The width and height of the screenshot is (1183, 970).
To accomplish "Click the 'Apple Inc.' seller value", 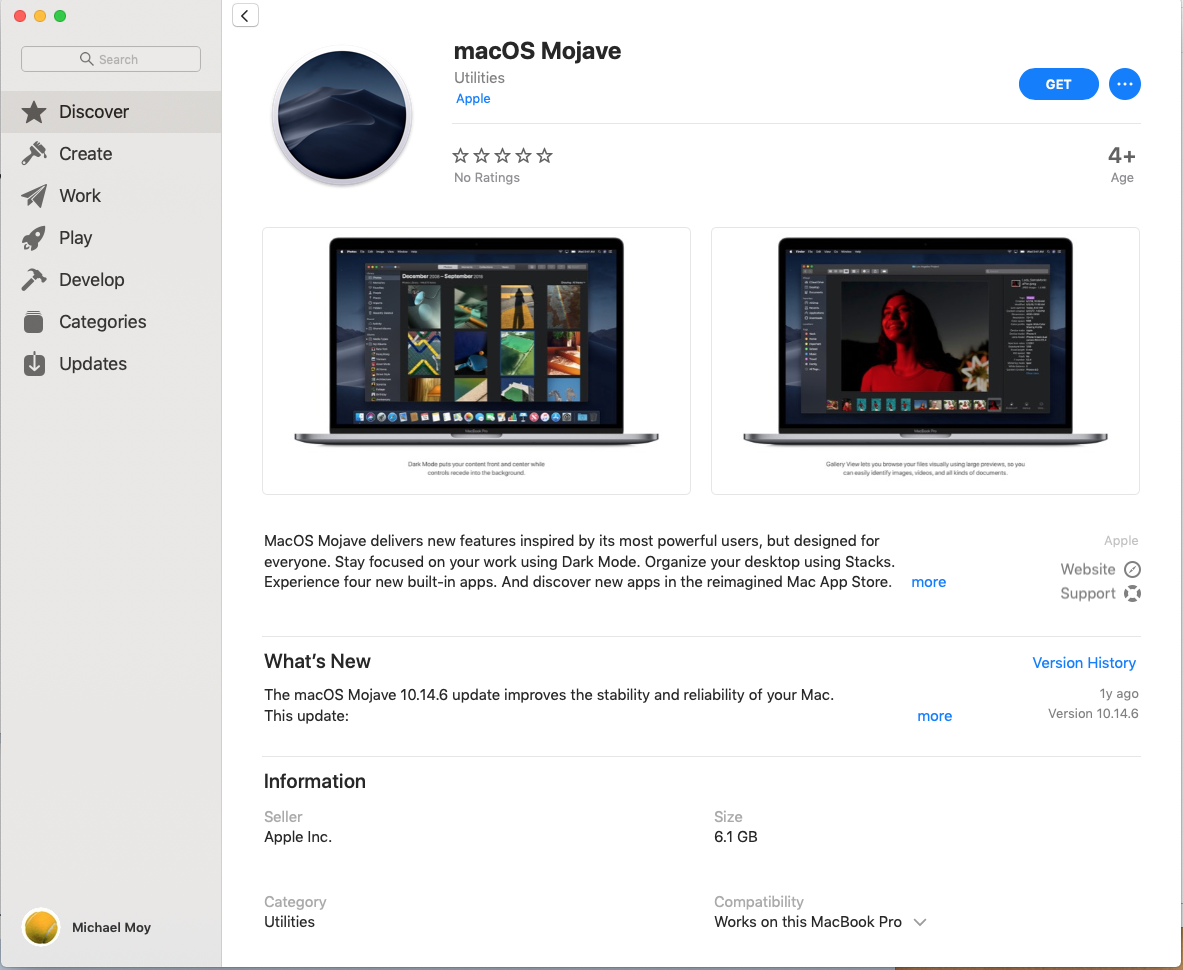I will click(x=298, y=837).
